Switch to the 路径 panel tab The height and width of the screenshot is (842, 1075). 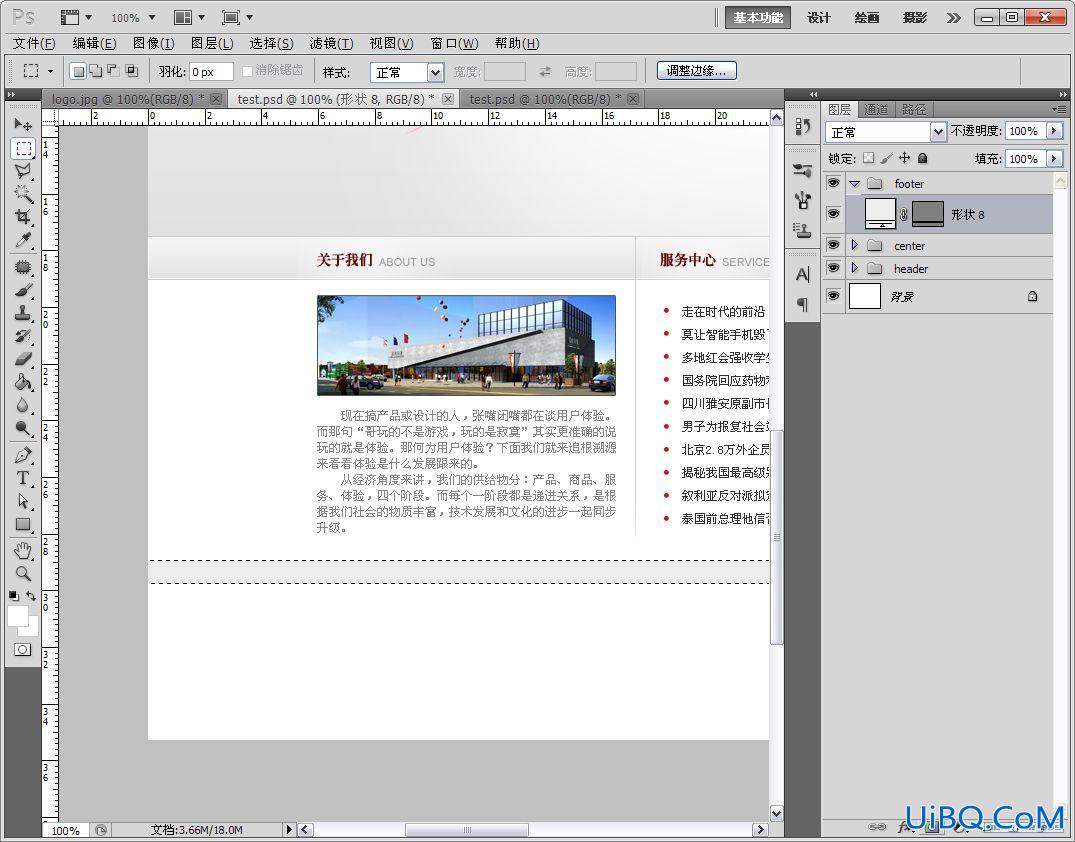point(913,110)
